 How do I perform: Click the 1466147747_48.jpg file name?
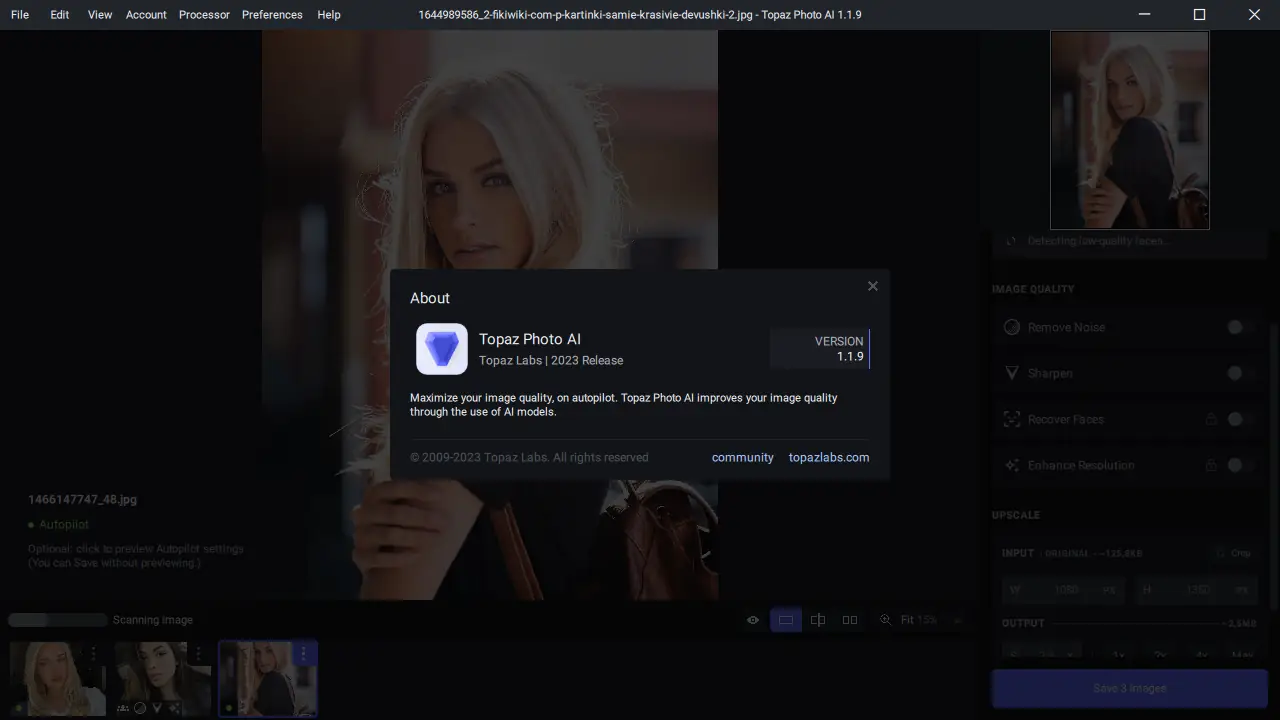[82, 499]
